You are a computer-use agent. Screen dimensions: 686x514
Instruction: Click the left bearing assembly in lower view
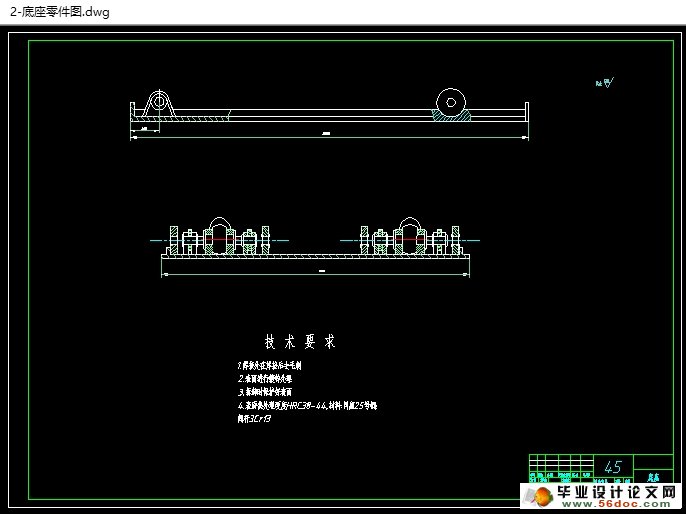(220, 237)
